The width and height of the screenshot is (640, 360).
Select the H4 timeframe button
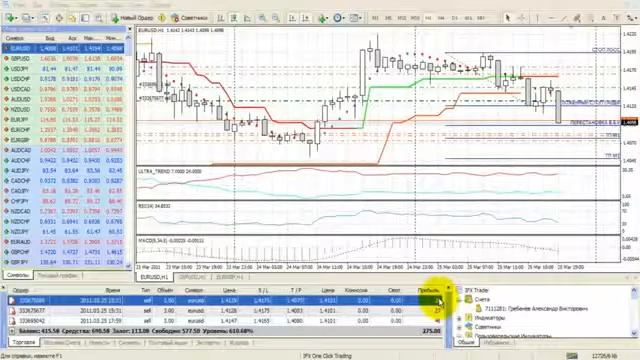point(441,18)
